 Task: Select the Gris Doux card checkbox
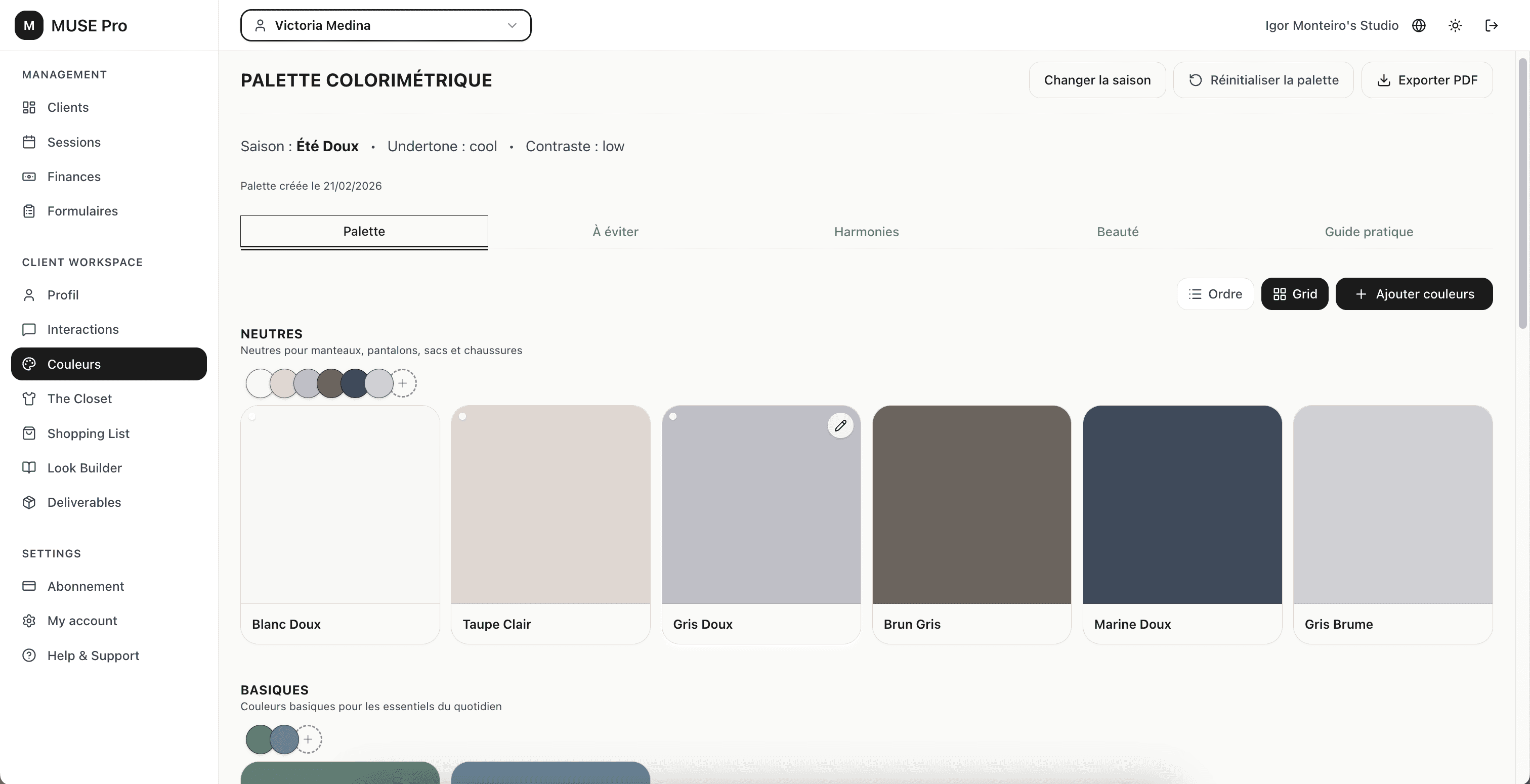(x=674, y=417)
